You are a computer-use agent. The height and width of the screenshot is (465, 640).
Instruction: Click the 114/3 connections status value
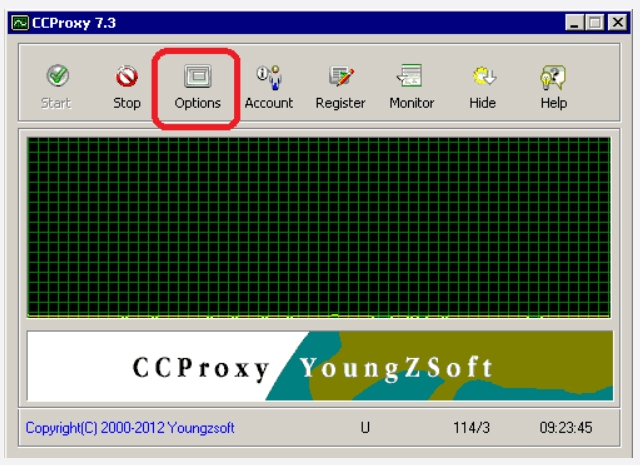tap(471, 428)
